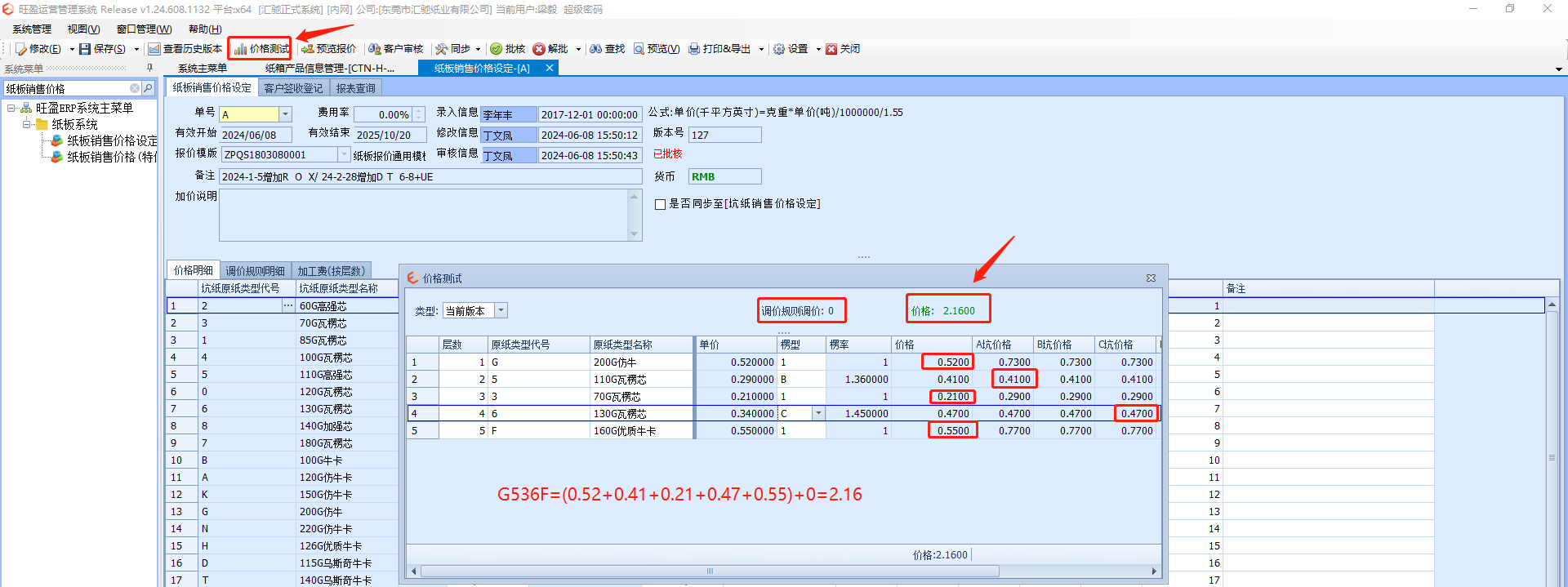Open the tab list arrow at right of the tab bar
The height and width of the screenshot is (587, 1568).
1558,69
